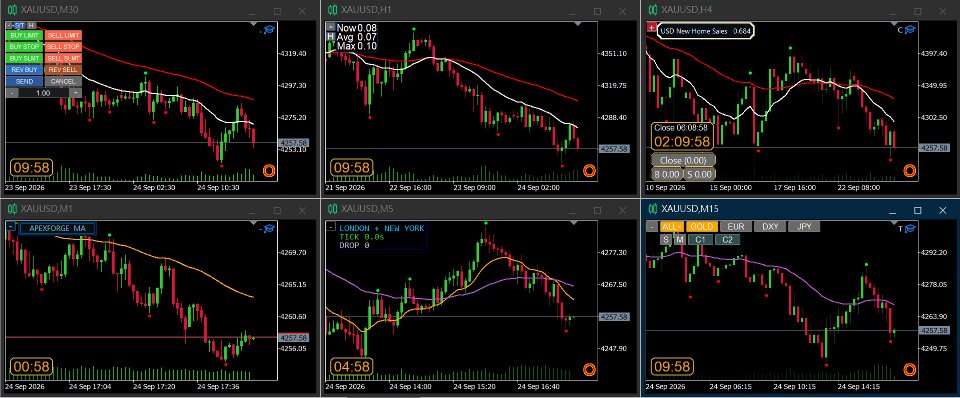The width and height of the screenshot is (960, 398).
Task: Click CANCEL in the order panel
Action: coord(63,81)
